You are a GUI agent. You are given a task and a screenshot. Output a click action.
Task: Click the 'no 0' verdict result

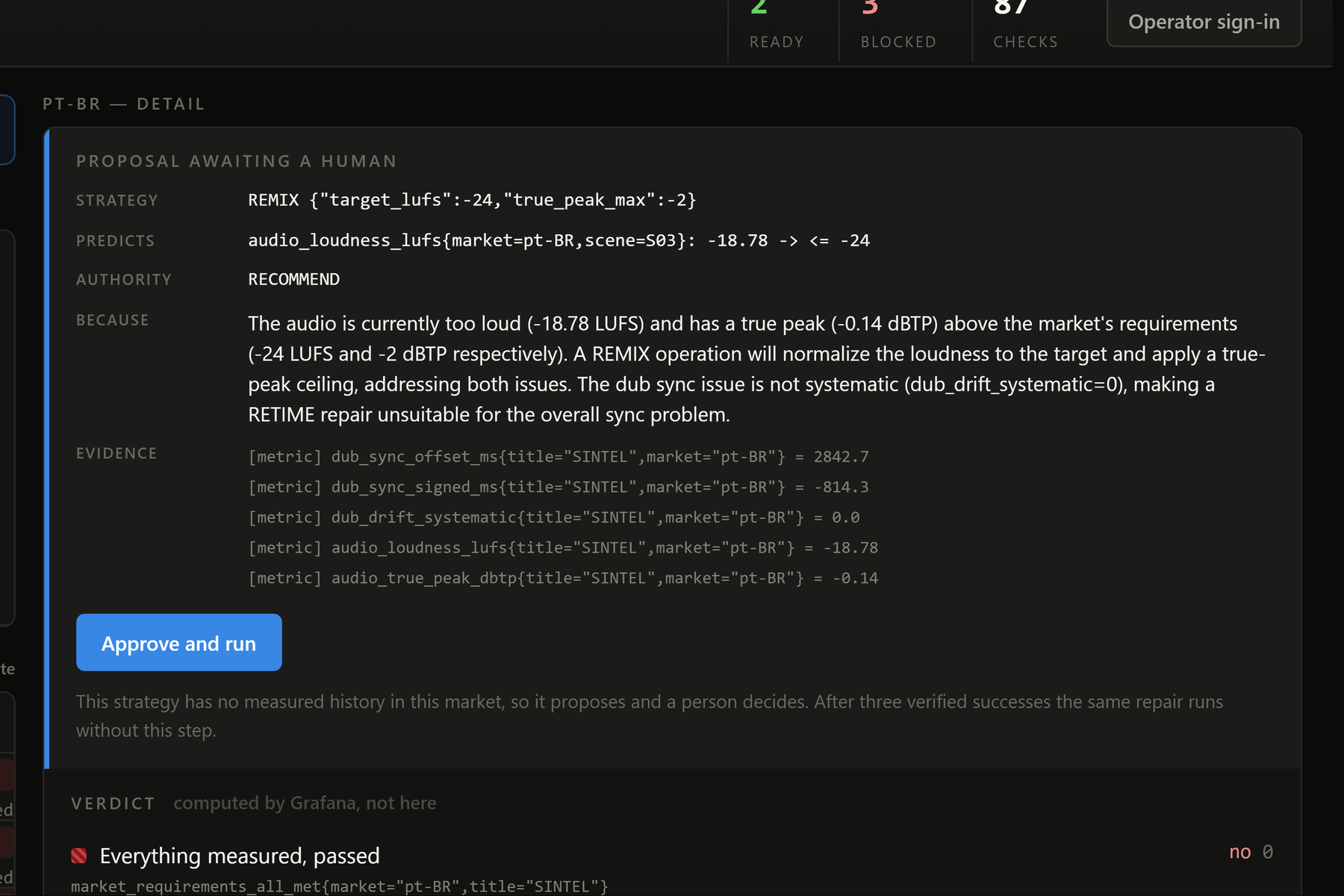point(1251,852)
